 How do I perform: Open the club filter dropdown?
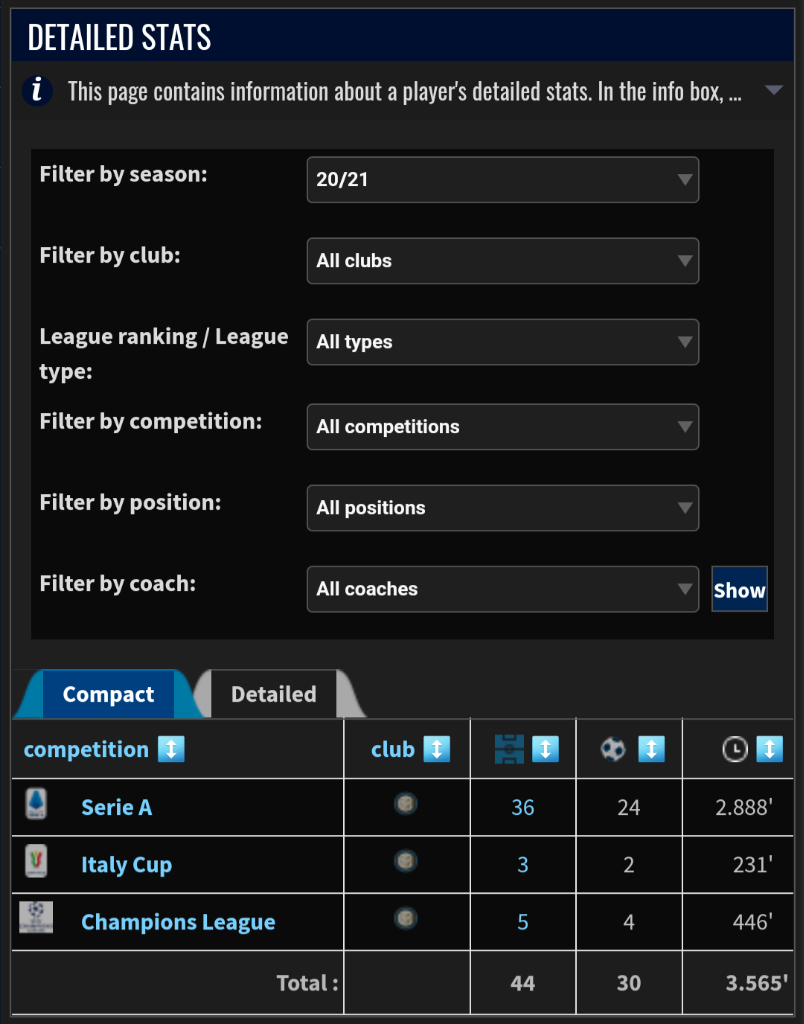(x=502, y=261)
